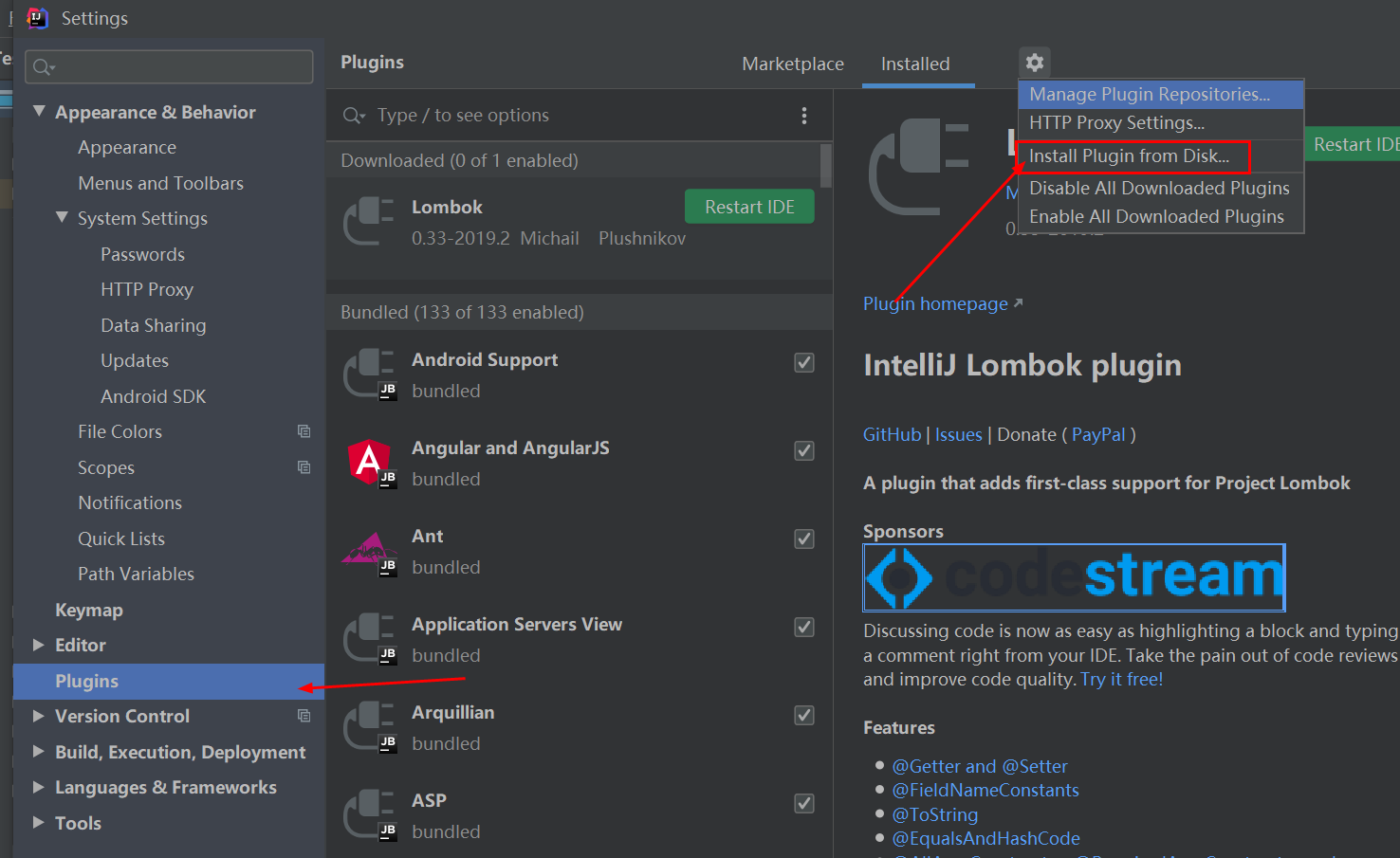Switch to the Marketplace tab

click(x=793, y=64)
